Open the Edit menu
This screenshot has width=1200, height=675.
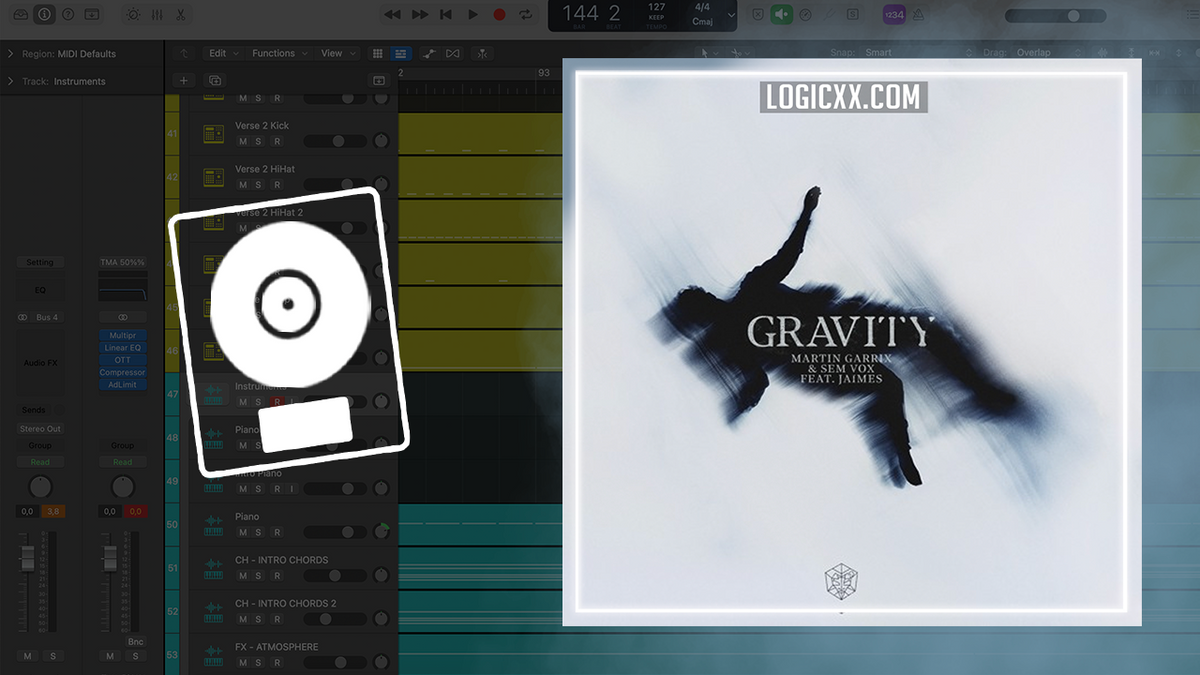tap(217, 53)
